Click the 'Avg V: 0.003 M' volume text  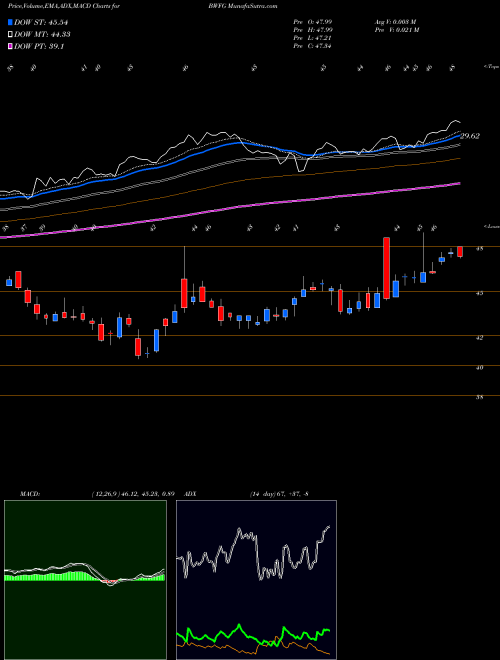click(x=395, y=22)
